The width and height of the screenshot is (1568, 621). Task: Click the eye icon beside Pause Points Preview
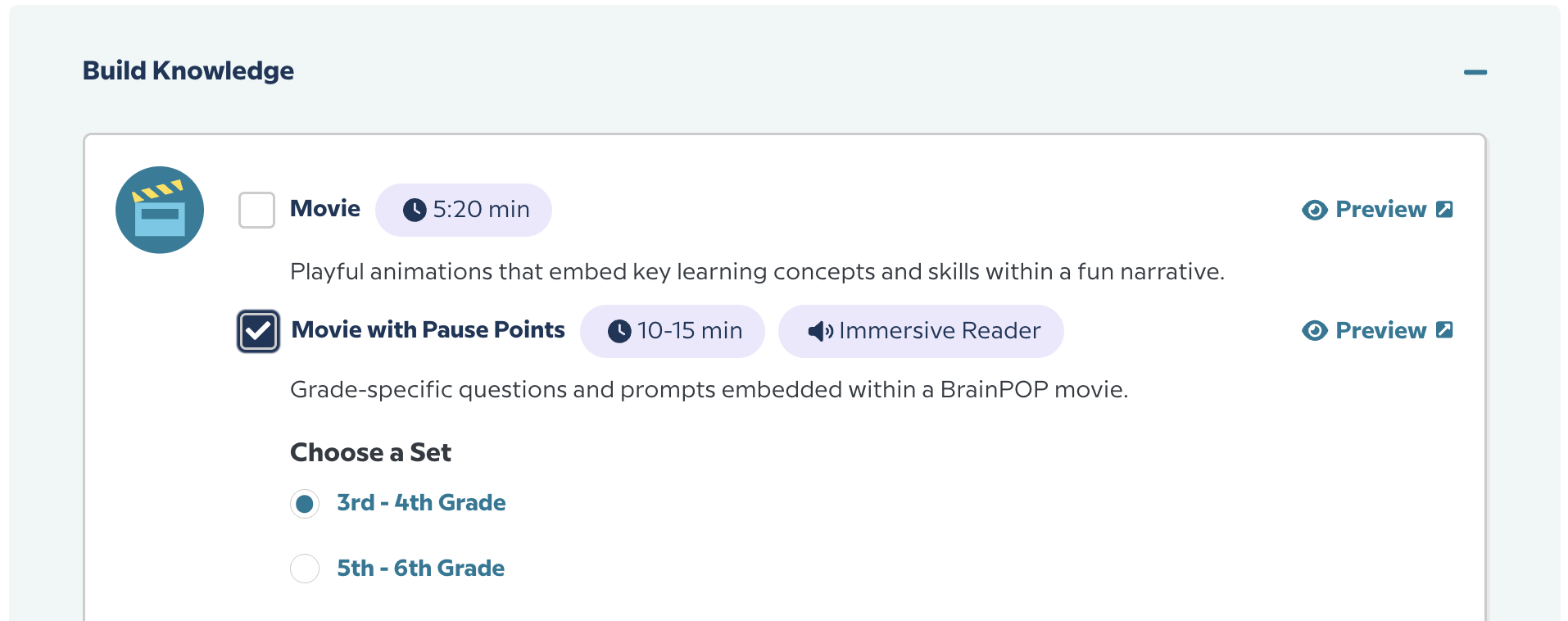[x=1314, y=331]
